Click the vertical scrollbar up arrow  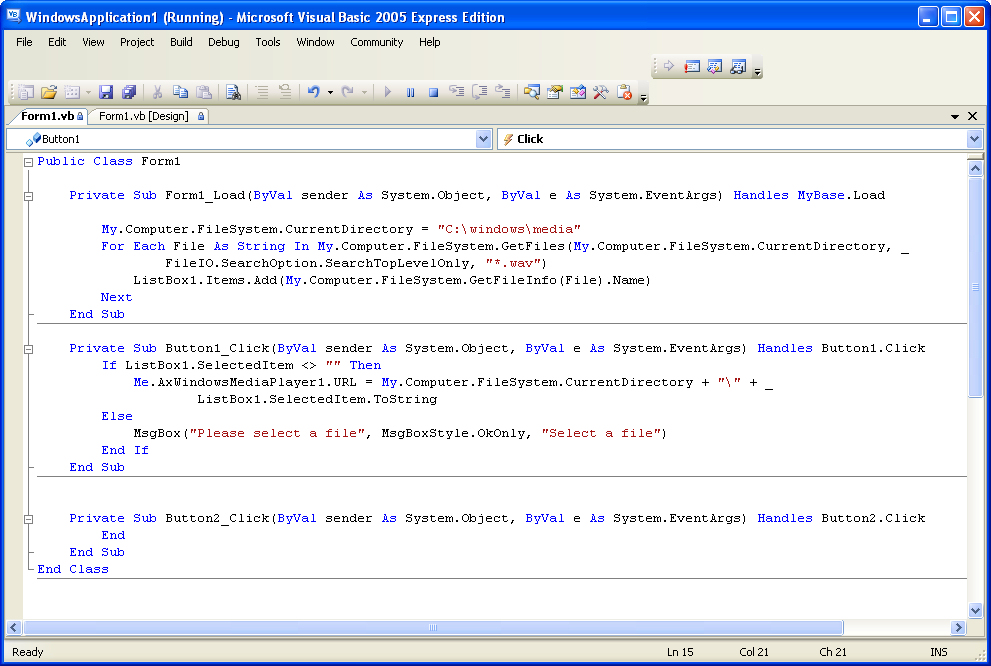[x=975, y=168]
